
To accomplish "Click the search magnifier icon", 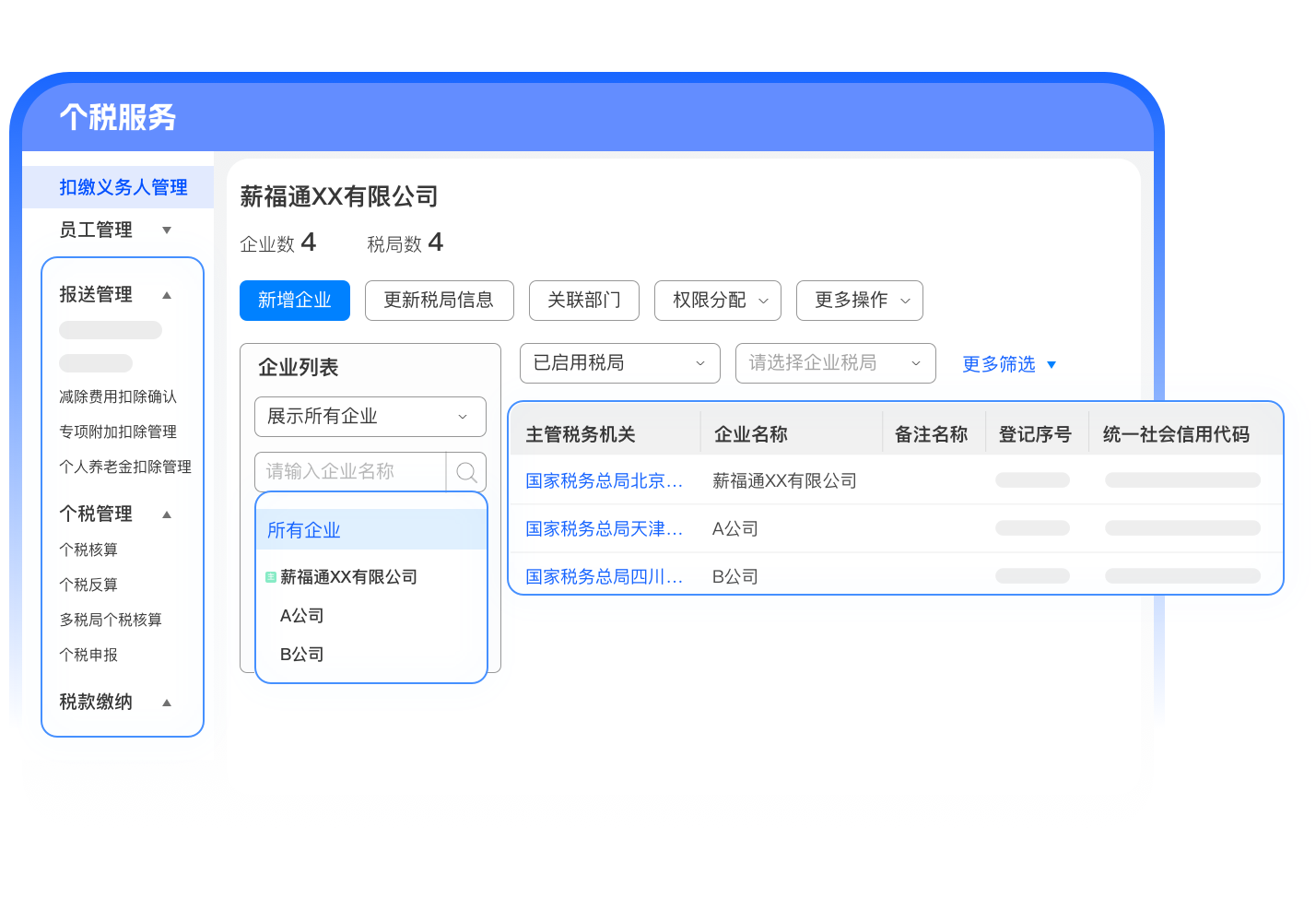I will (x=466, y=472).
